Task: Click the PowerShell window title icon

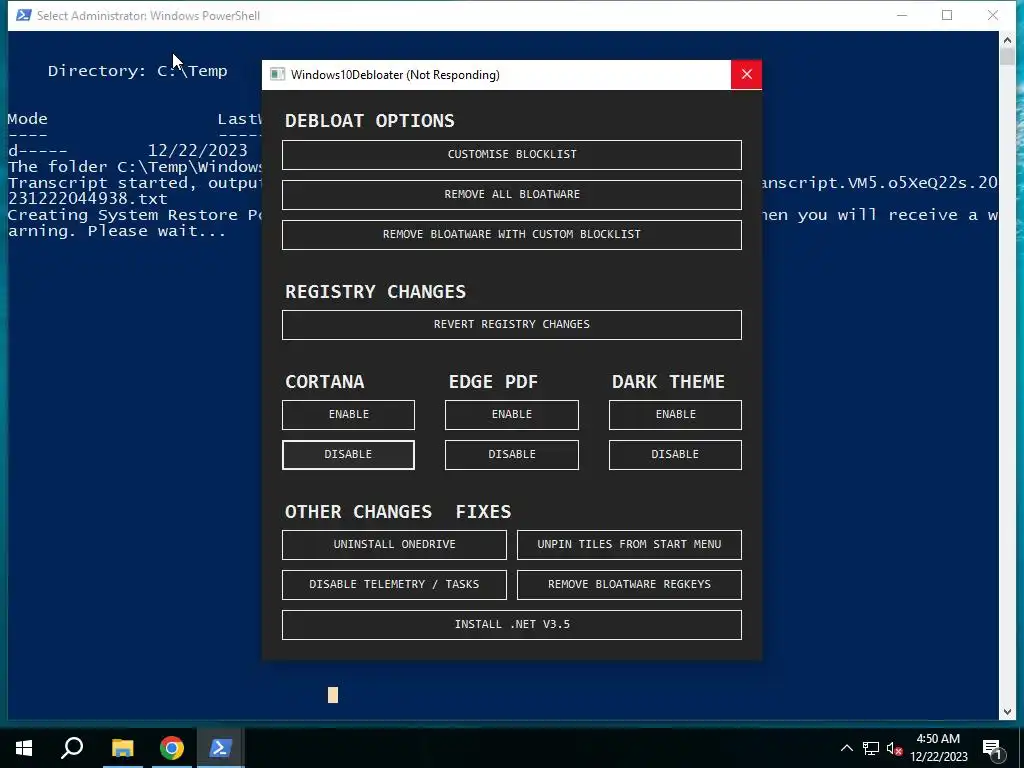Action: [24, 15]
